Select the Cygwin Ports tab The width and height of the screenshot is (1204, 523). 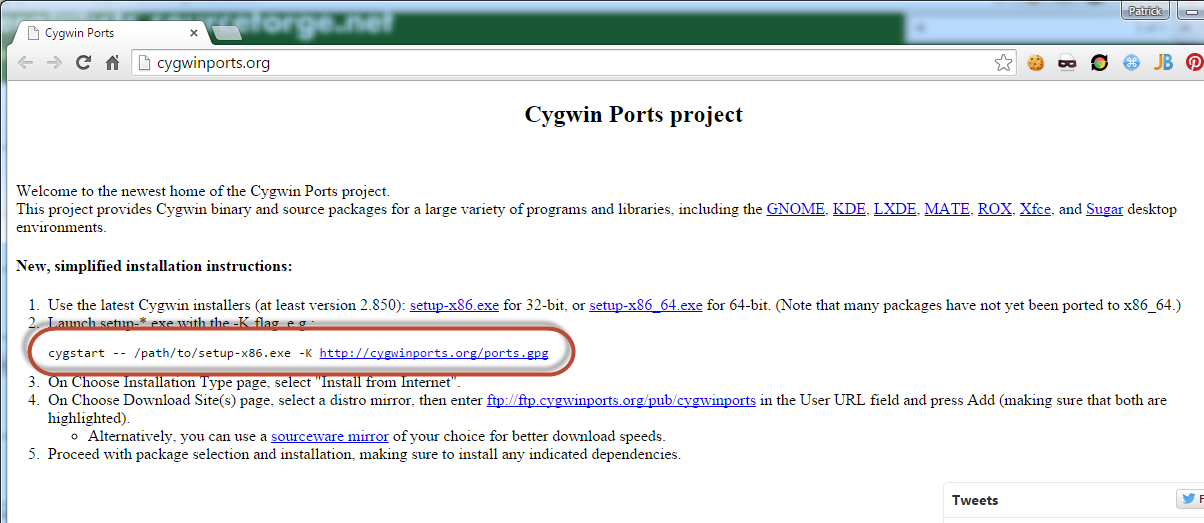tap(110, 33)
